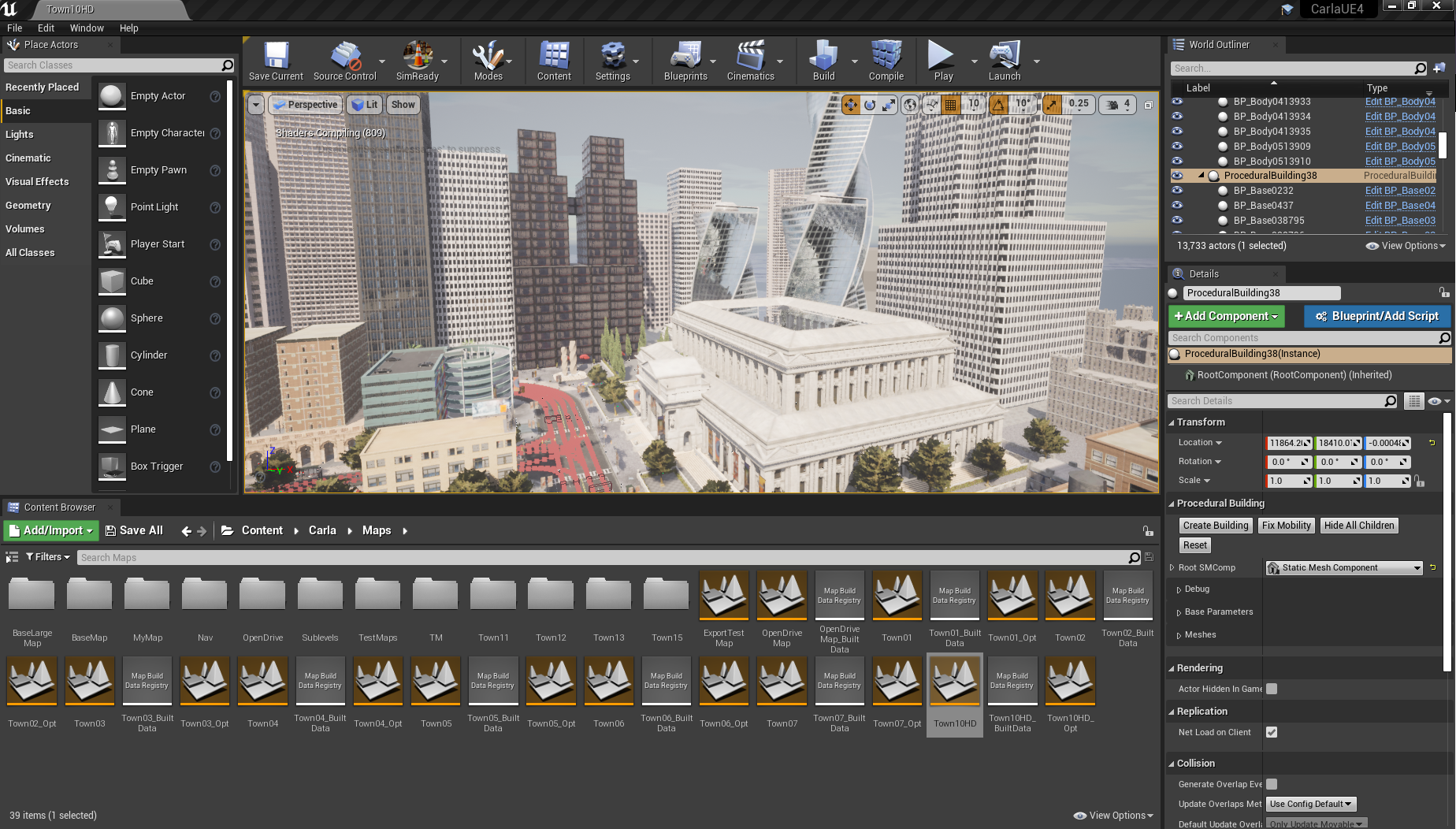This screenshot has width=1456, height=829.
Task: Uncheck Net Load on Client
Action: tap(1271, 732)
